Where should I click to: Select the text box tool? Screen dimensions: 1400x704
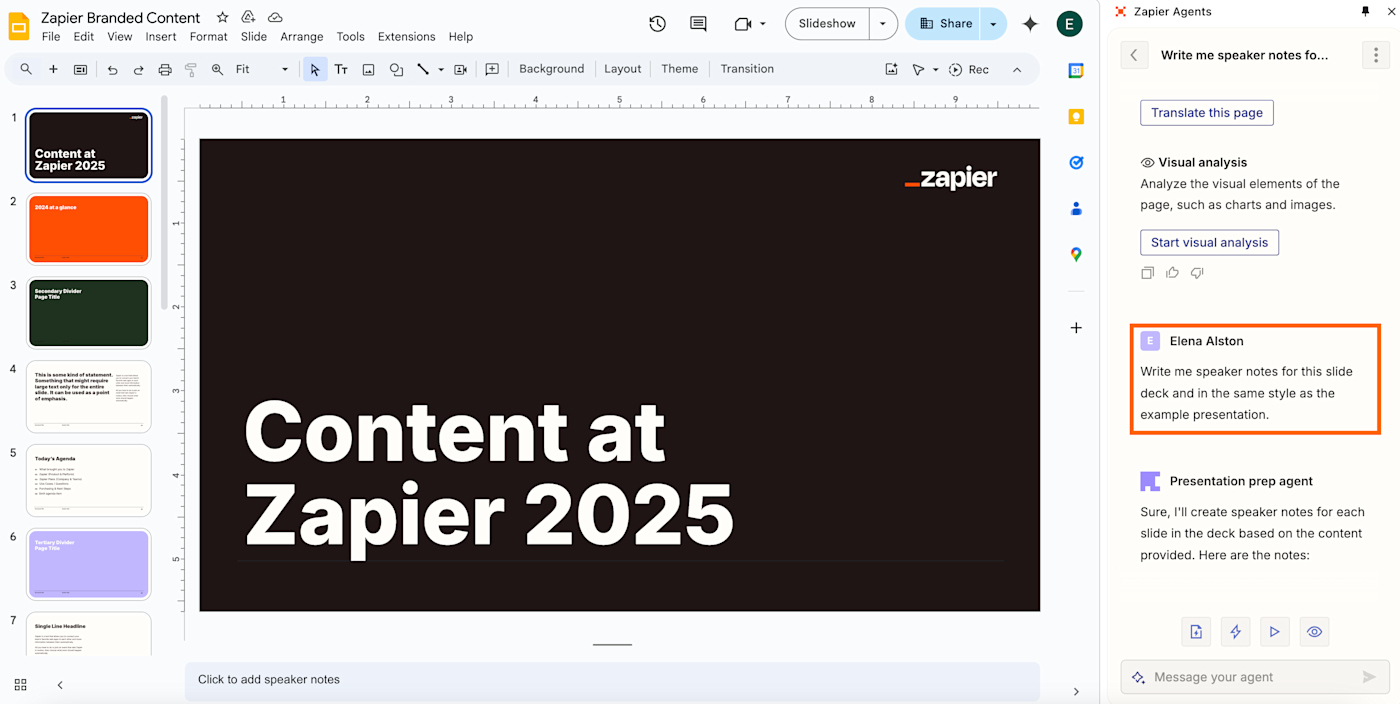[341, 69]
